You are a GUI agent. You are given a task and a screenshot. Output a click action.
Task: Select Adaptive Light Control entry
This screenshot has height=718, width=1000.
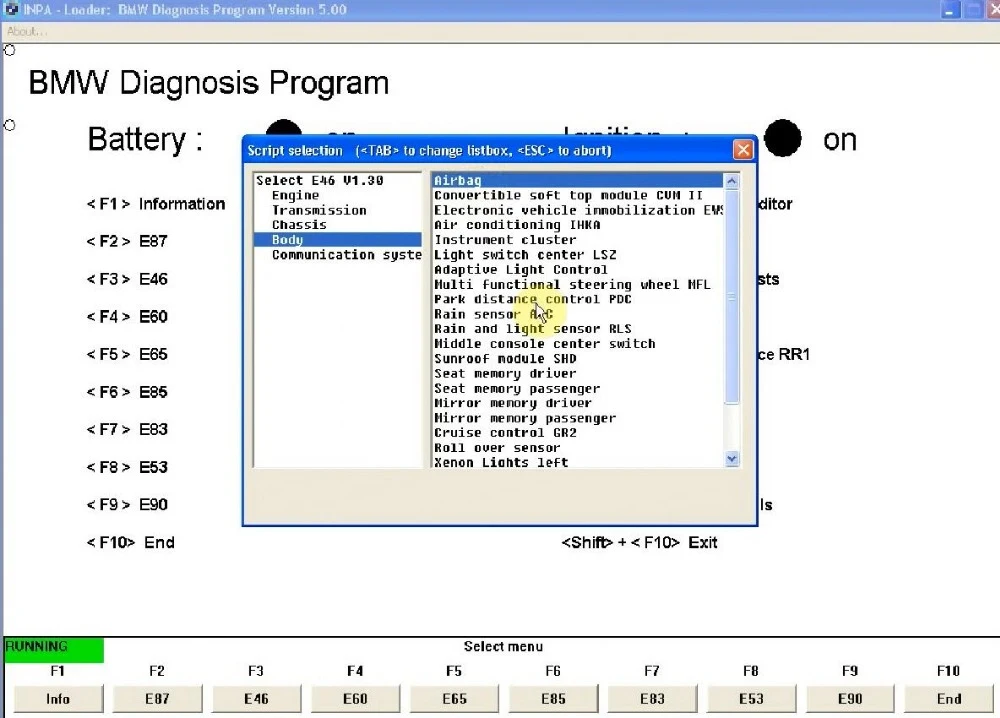[578, 269]
